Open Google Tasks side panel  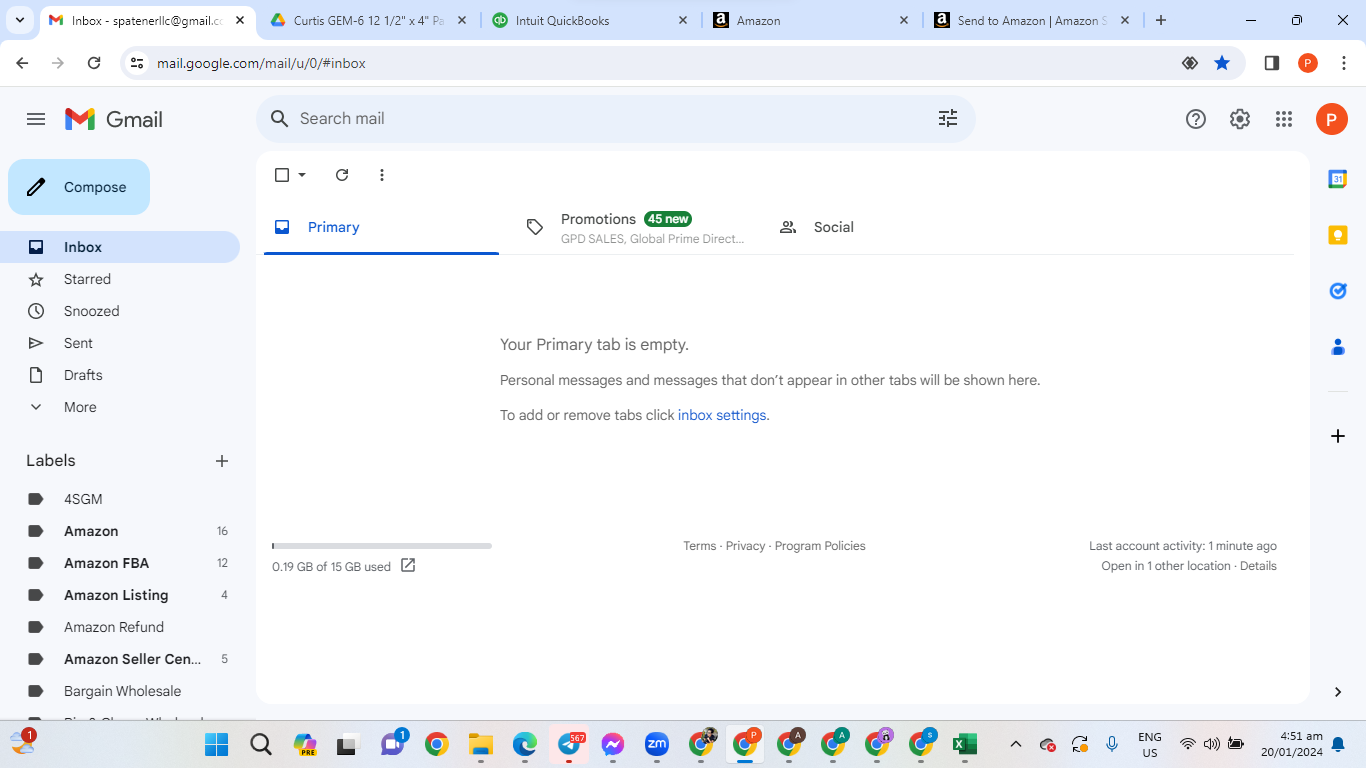coord(1338,291)
